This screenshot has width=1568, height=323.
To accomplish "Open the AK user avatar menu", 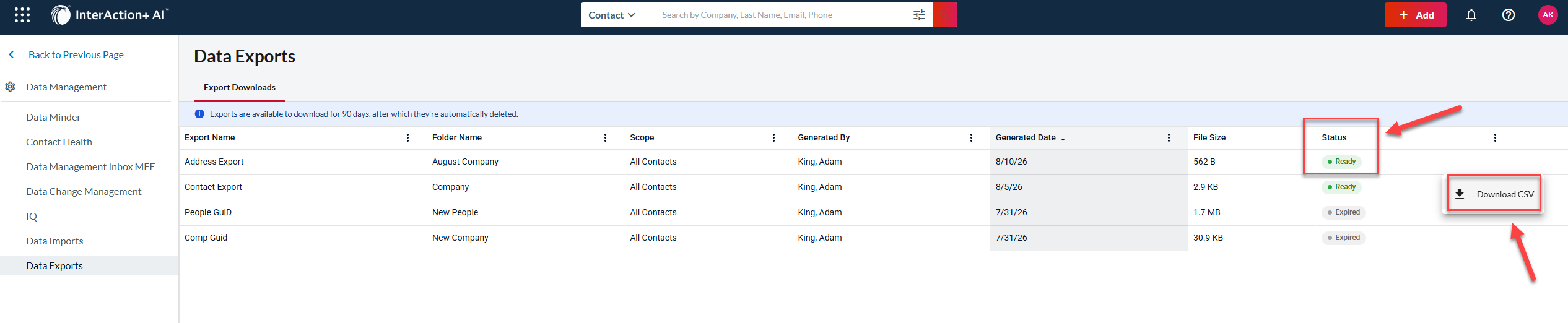I will (x=1548, y=15).
